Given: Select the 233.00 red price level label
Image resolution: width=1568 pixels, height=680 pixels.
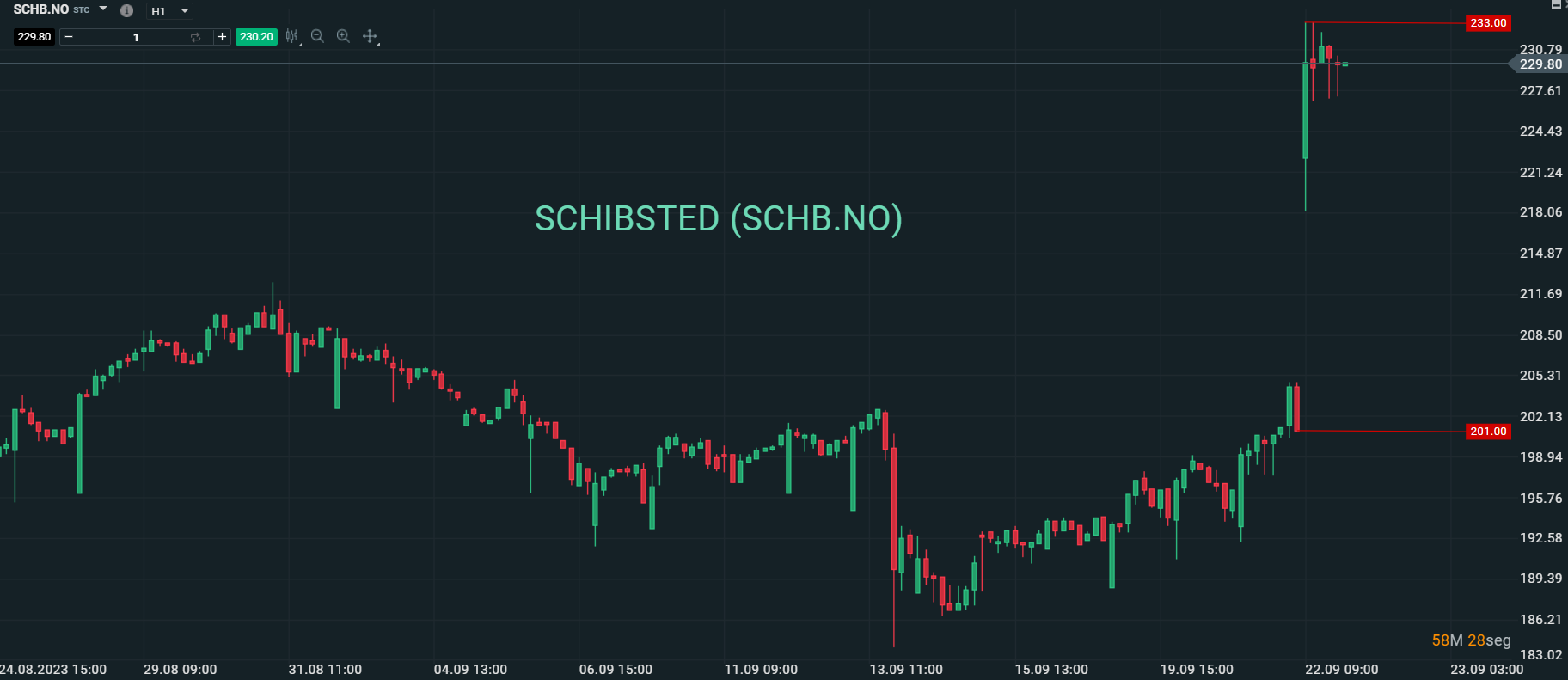Looking at the screenshot, I should pyautogui.click(x=1487, y=23).
